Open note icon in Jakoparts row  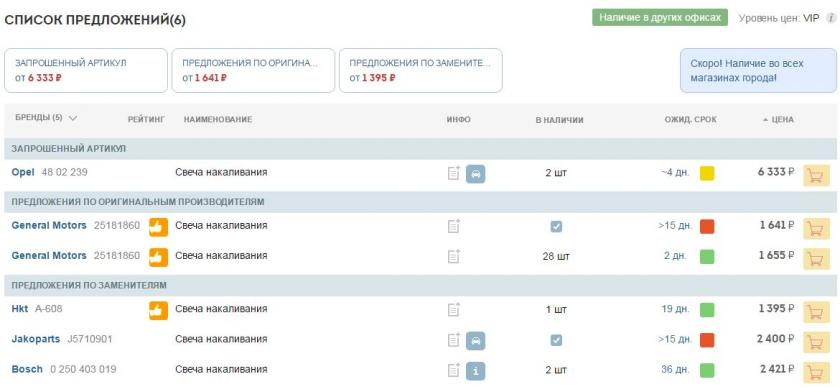pos(454,339)
